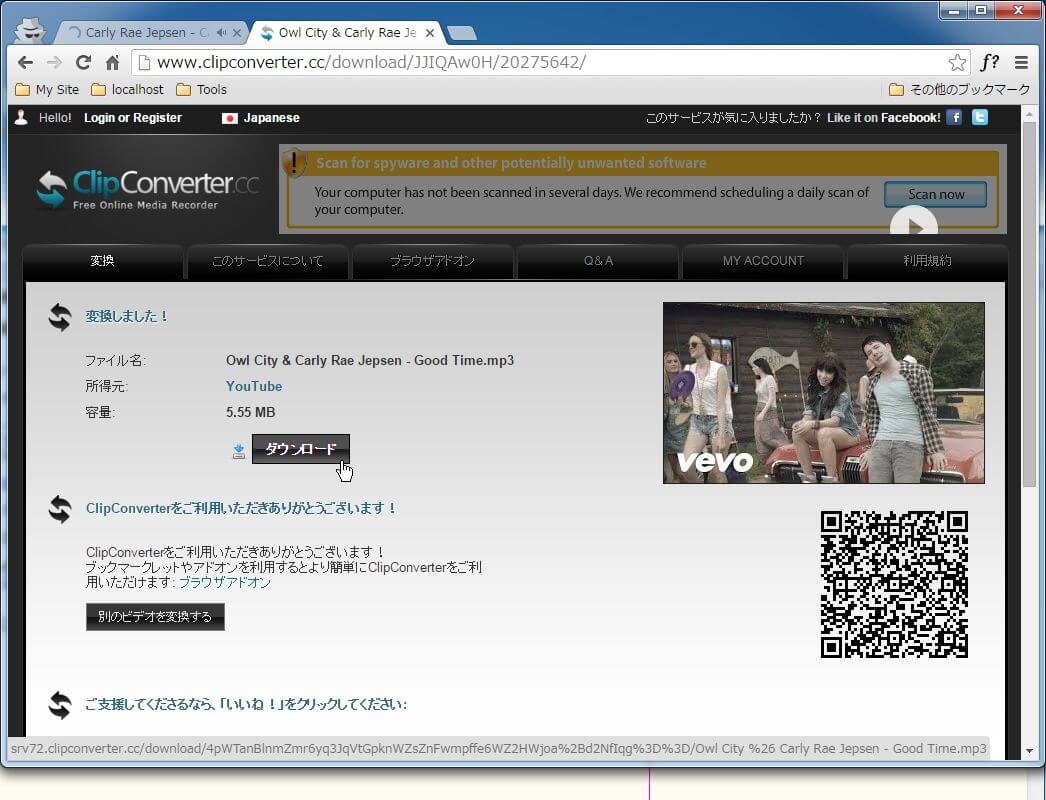Click the Scan now ad button
Image resolution: width=1046 pixels, height=800 pixels.
click(x=936, y=194)
